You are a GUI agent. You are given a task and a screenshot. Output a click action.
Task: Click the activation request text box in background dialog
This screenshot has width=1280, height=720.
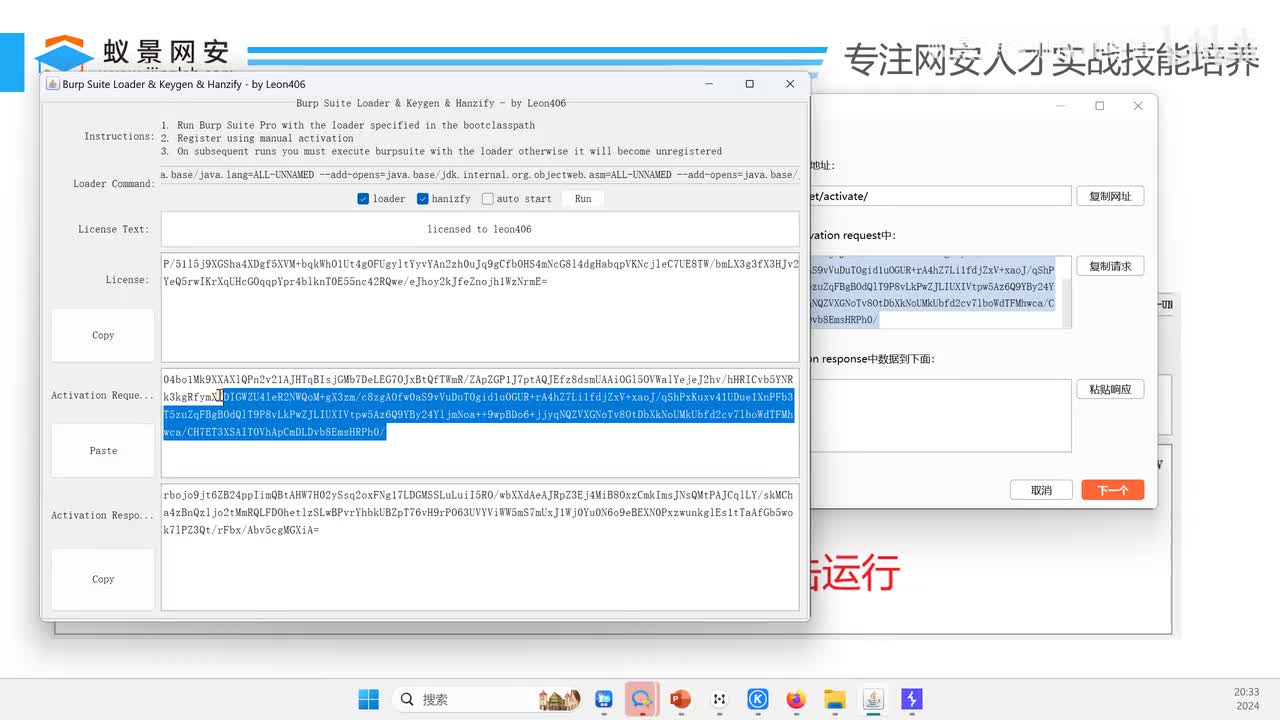point(941,292)
